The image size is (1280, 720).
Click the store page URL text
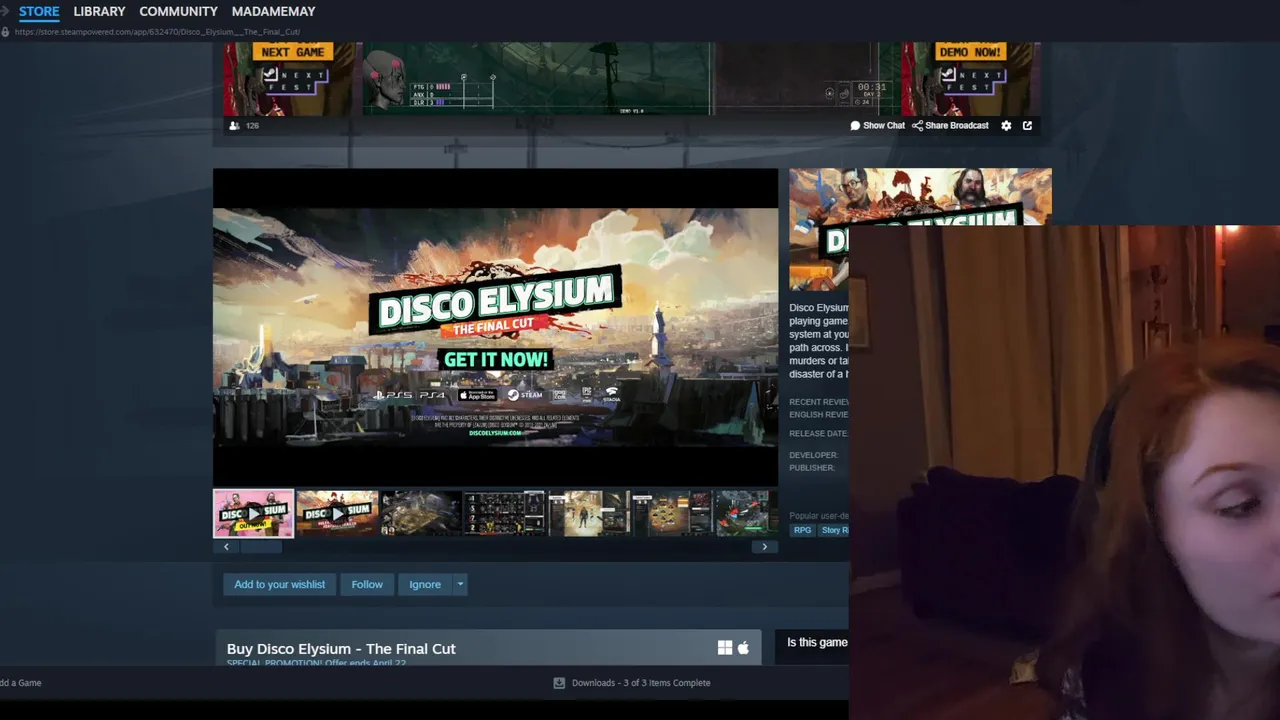click(157, 32)
